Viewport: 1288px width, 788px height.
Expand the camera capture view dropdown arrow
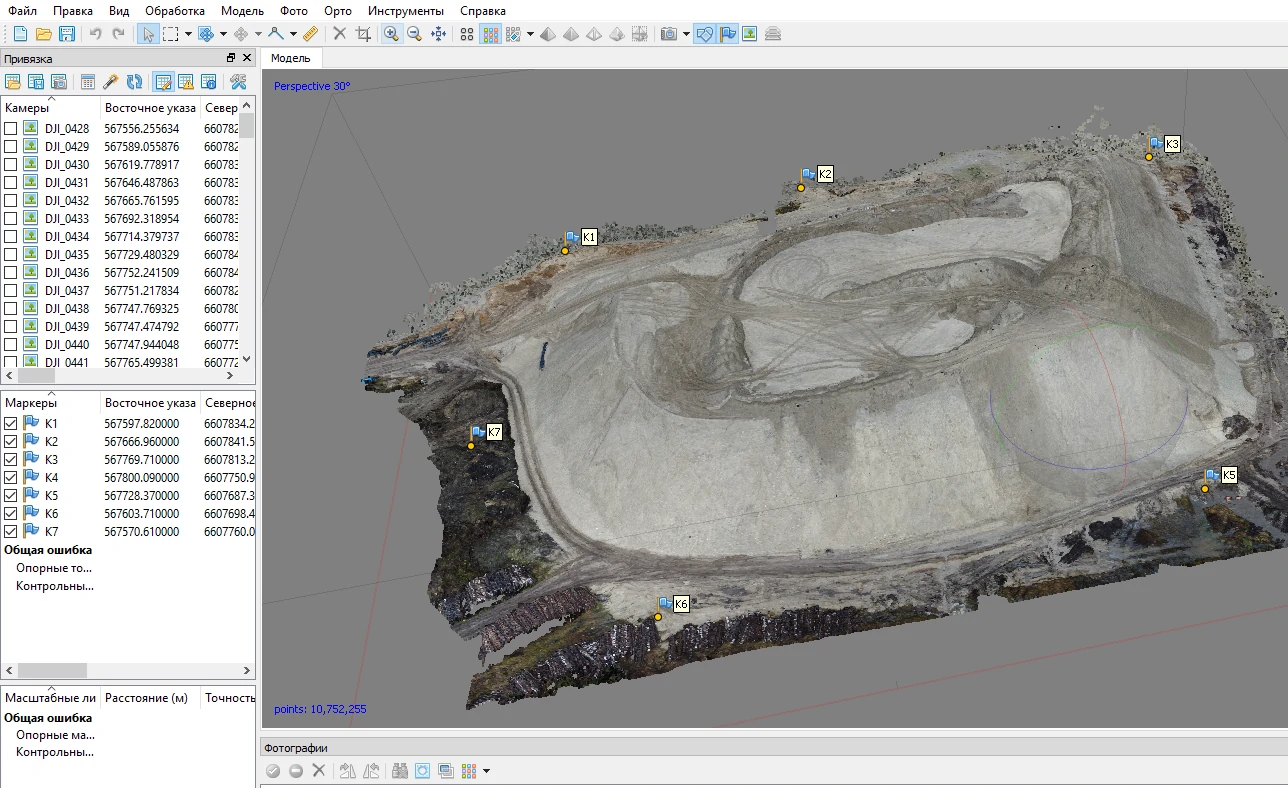(x=686, y=34)
